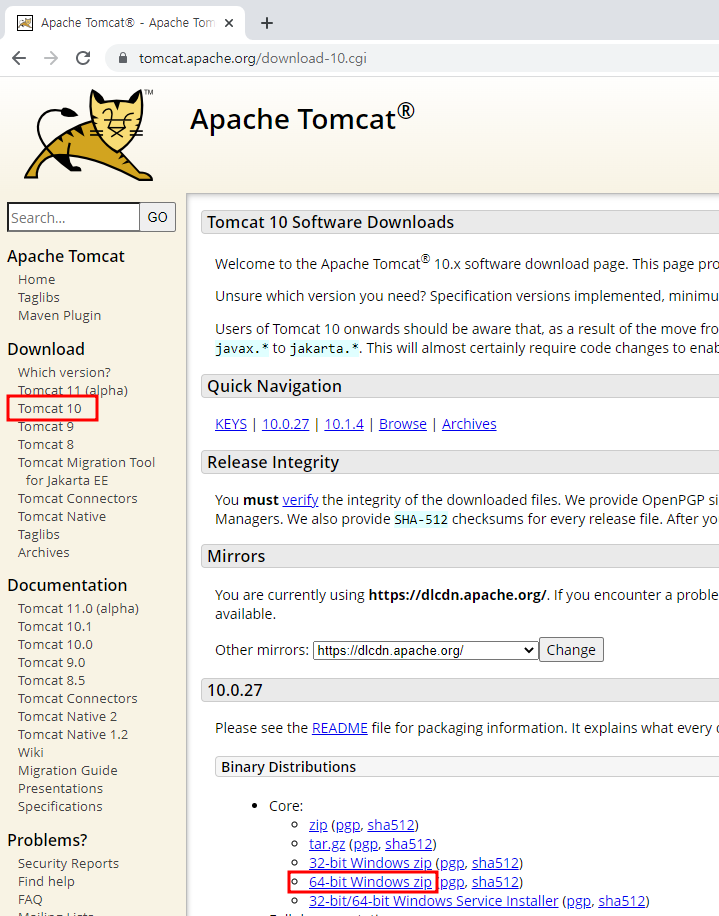Open Tomcat 10 download link
The width and height of the screenshot is (719, 916).
pos(50,408)
